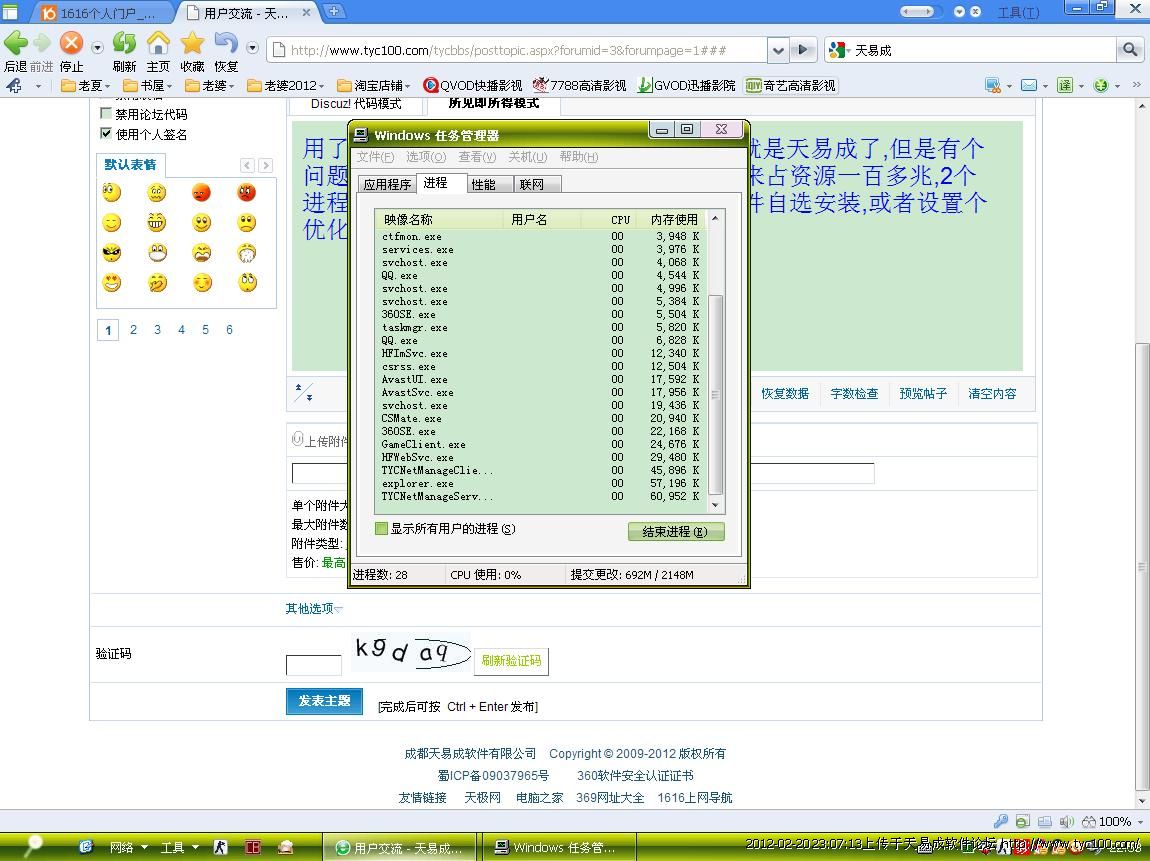Open the home page icon

pos(158,44)
